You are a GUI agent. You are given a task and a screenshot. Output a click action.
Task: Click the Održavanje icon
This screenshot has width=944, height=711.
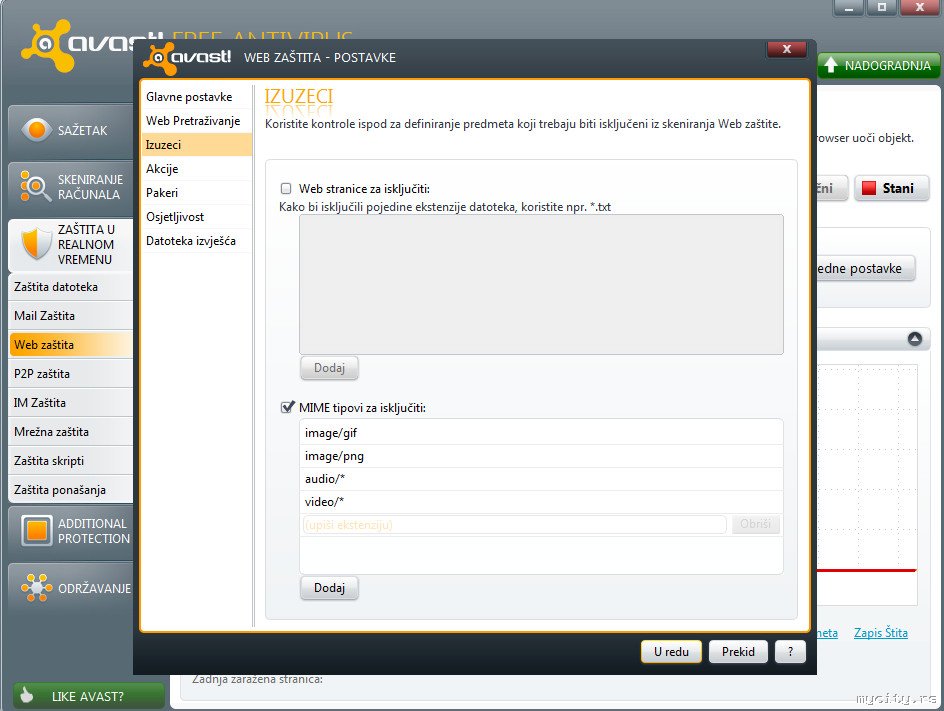36,588
